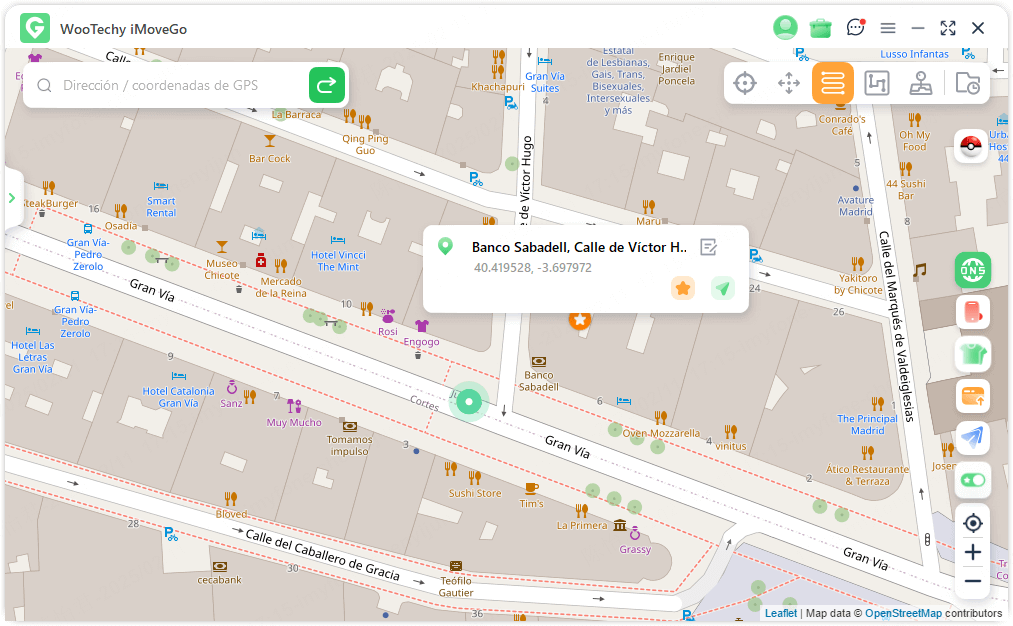Select the Multi-spot route mode icon

pyautogui.click(x=877, y=84)
